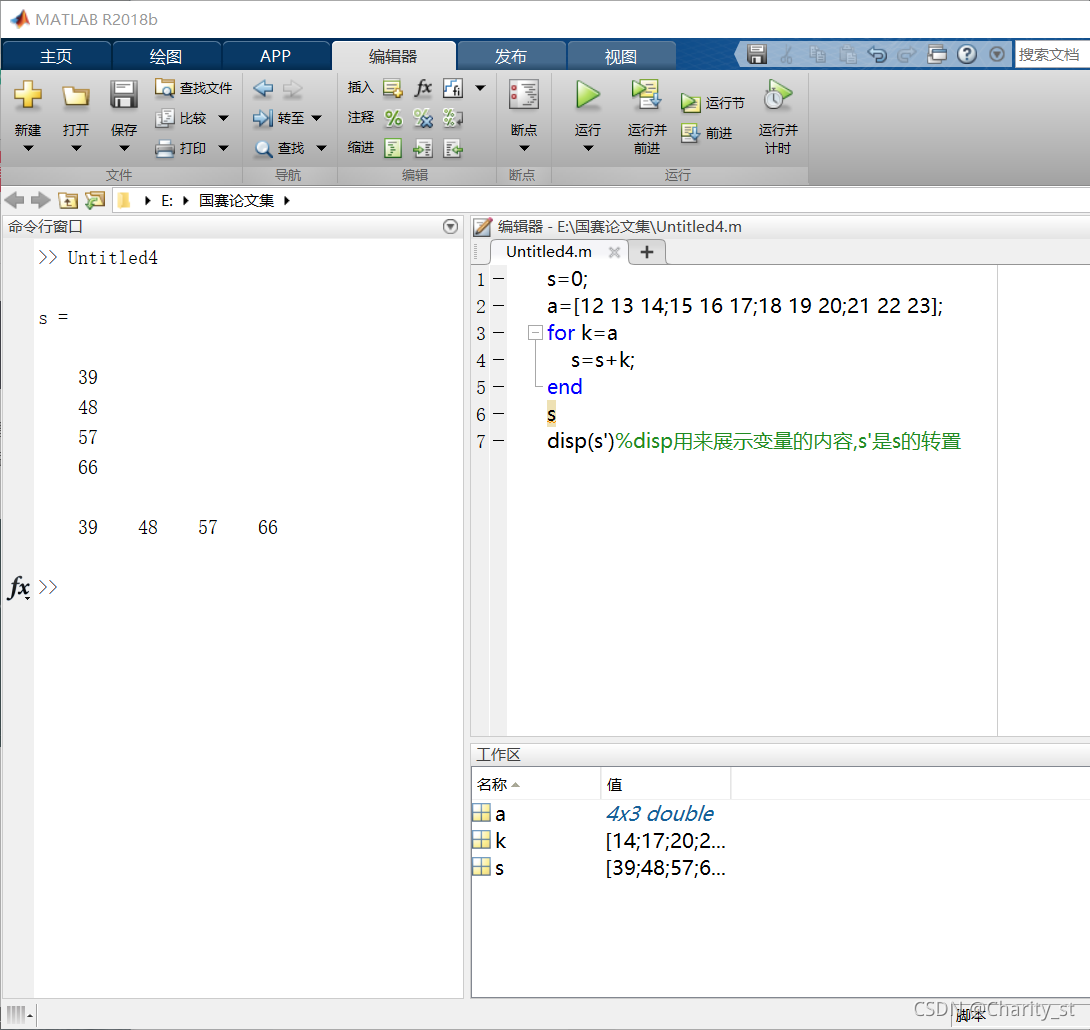Switch to the Publish tab 发布
The image size is (1090, 1030).
[511, 56]
